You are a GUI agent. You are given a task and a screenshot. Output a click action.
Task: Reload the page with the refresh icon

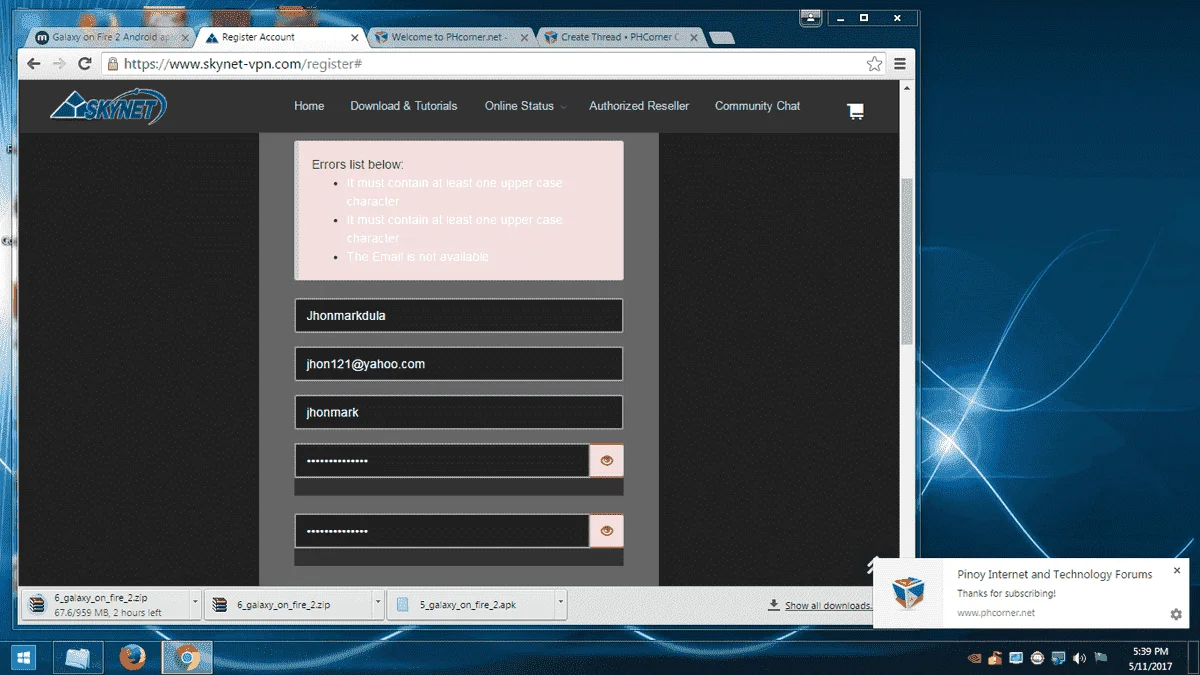[x=85, y=63]
